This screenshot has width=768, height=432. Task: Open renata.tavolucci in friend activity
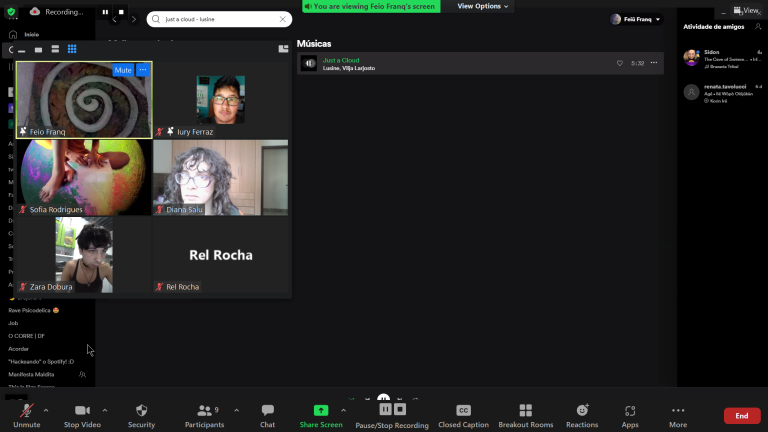[722, 93]
